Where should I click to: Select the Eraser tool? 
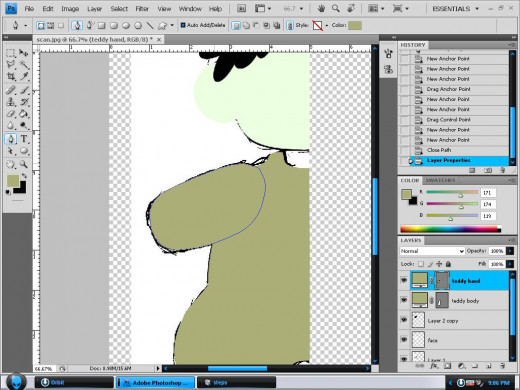(11, 114)
